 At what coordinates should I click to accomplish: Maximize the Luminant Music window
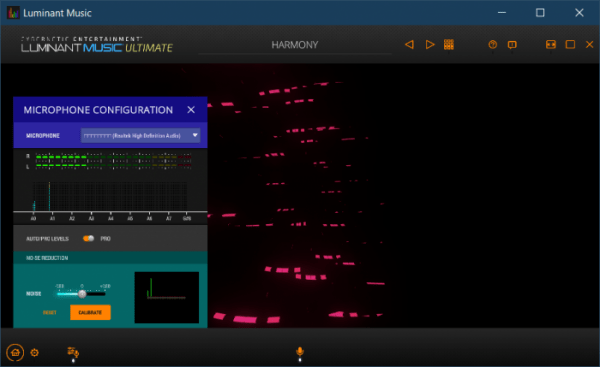(x=540, y=13)
